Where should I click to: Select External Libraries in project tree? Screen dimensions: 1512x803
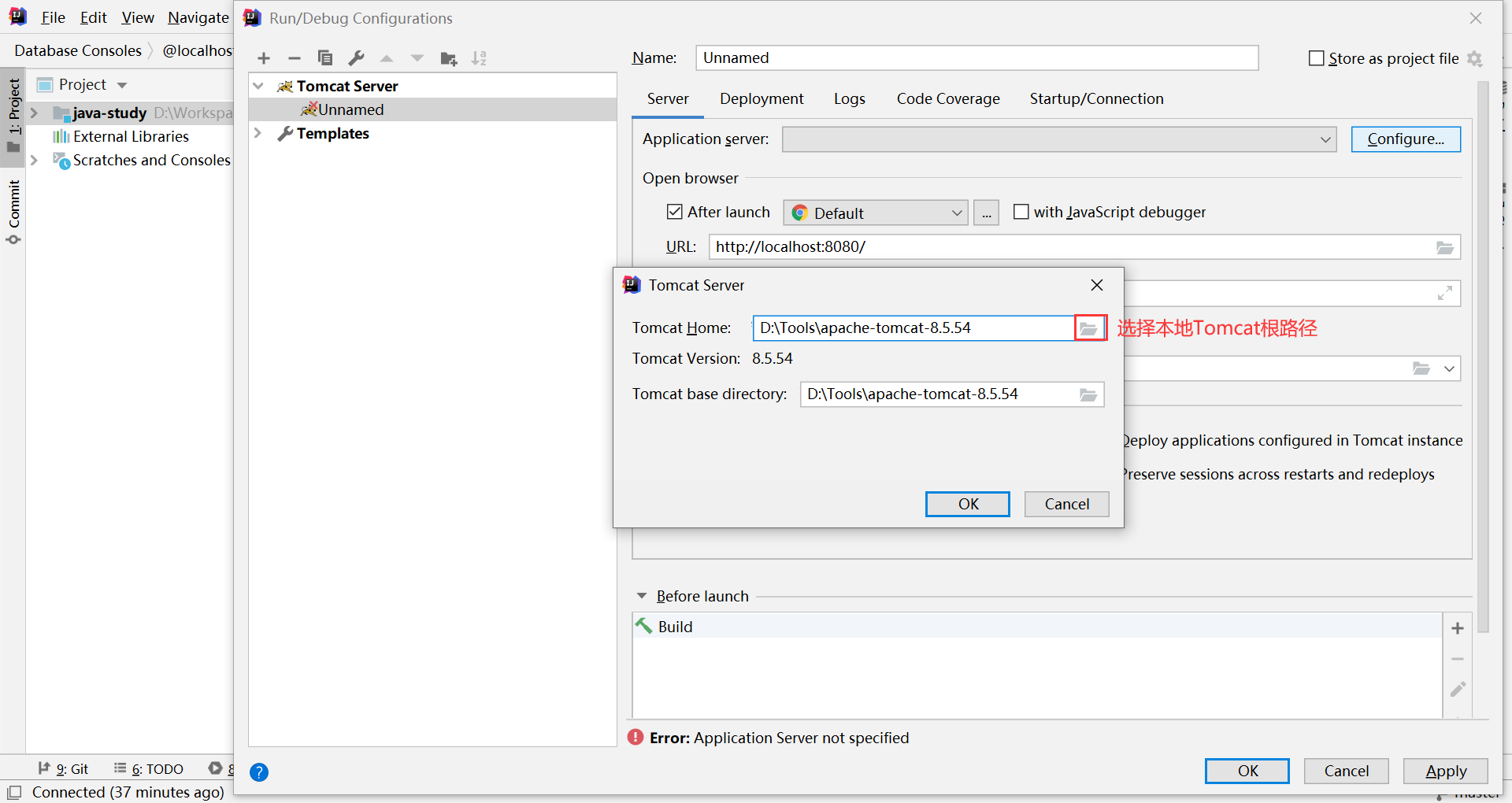pos(131,136)
